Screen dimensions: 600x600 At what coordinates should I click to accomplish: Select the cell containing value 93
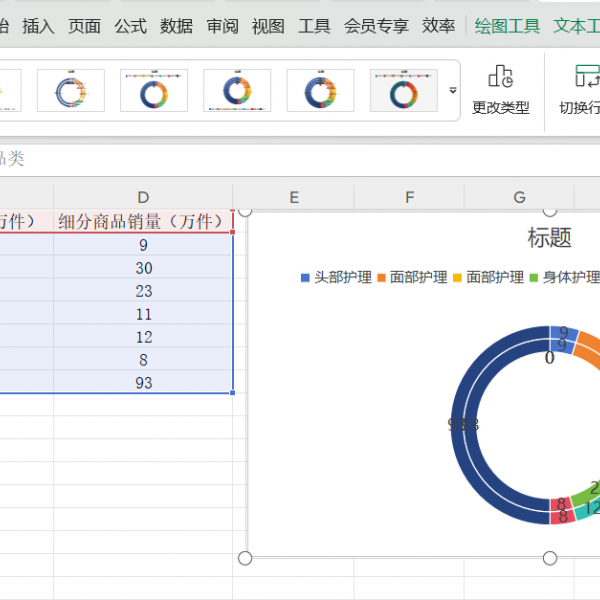tap(143, 383)
